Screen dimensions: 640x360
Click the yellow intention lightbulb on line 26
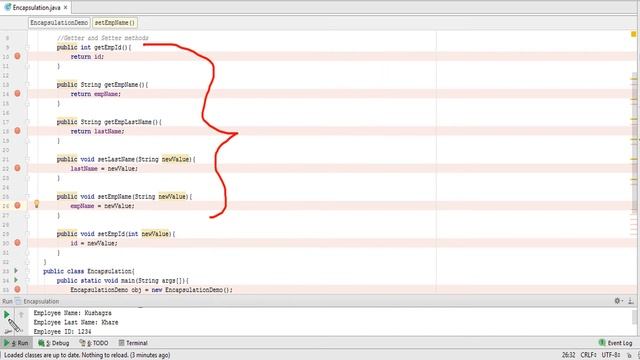pyautogui.click(x=36, y=204)
